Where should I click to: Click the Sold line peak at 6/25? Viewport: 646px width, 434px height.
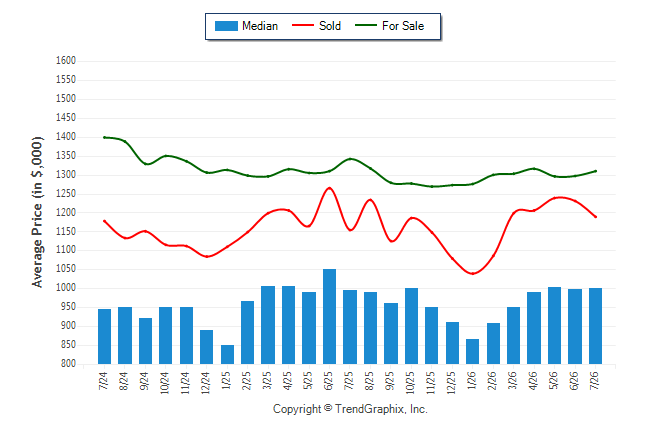pyautogui.click(x=329, y=188)
